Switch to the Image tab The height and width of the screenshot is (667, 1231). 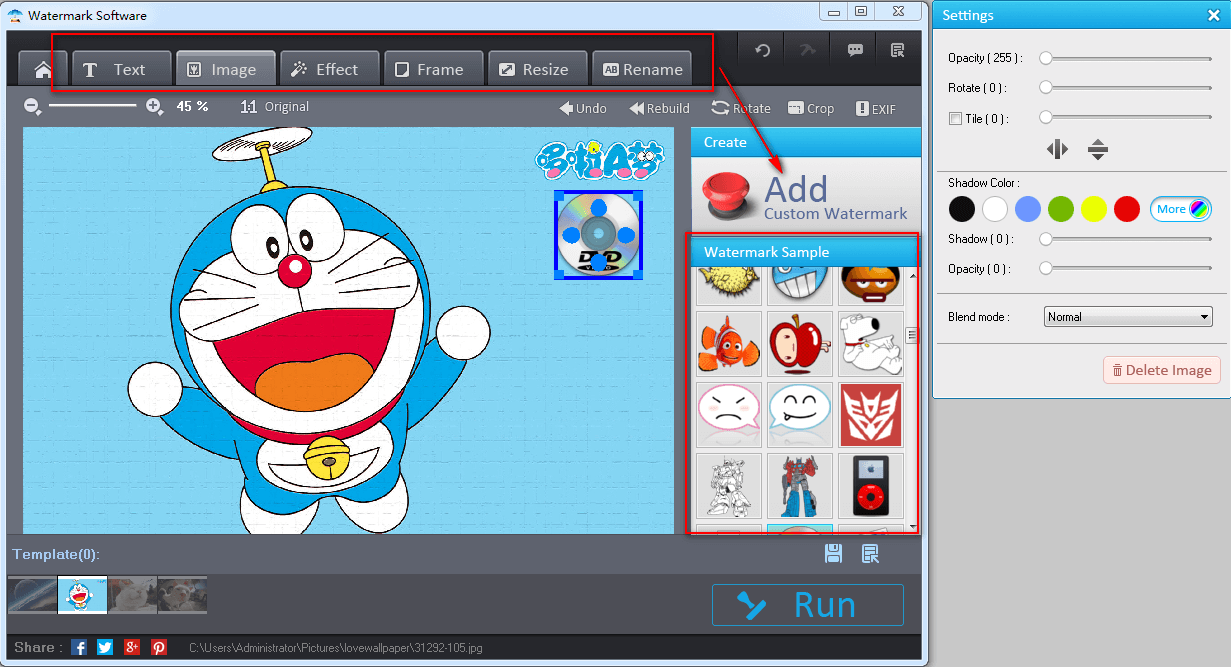pos(225,69)
